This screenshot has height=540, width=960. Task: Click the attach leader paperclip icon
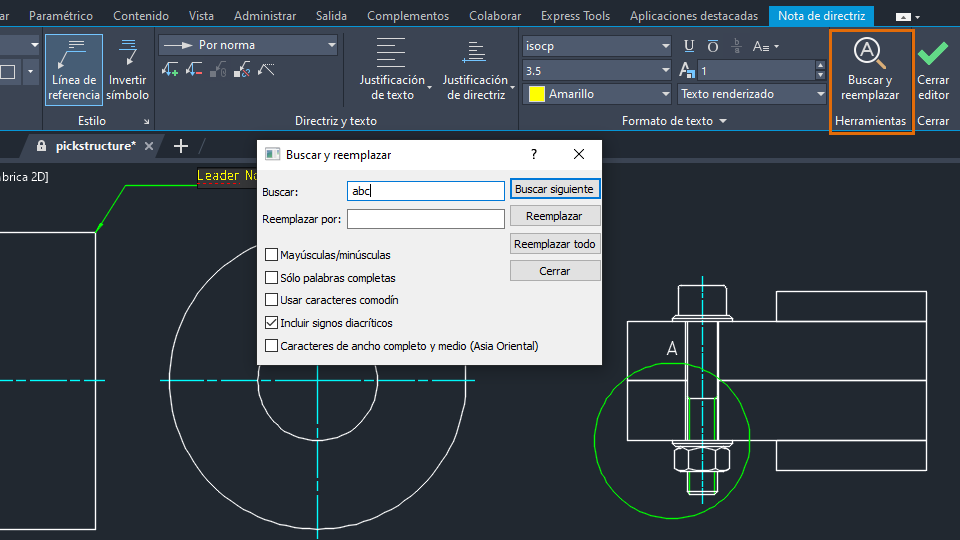point(218,70)
